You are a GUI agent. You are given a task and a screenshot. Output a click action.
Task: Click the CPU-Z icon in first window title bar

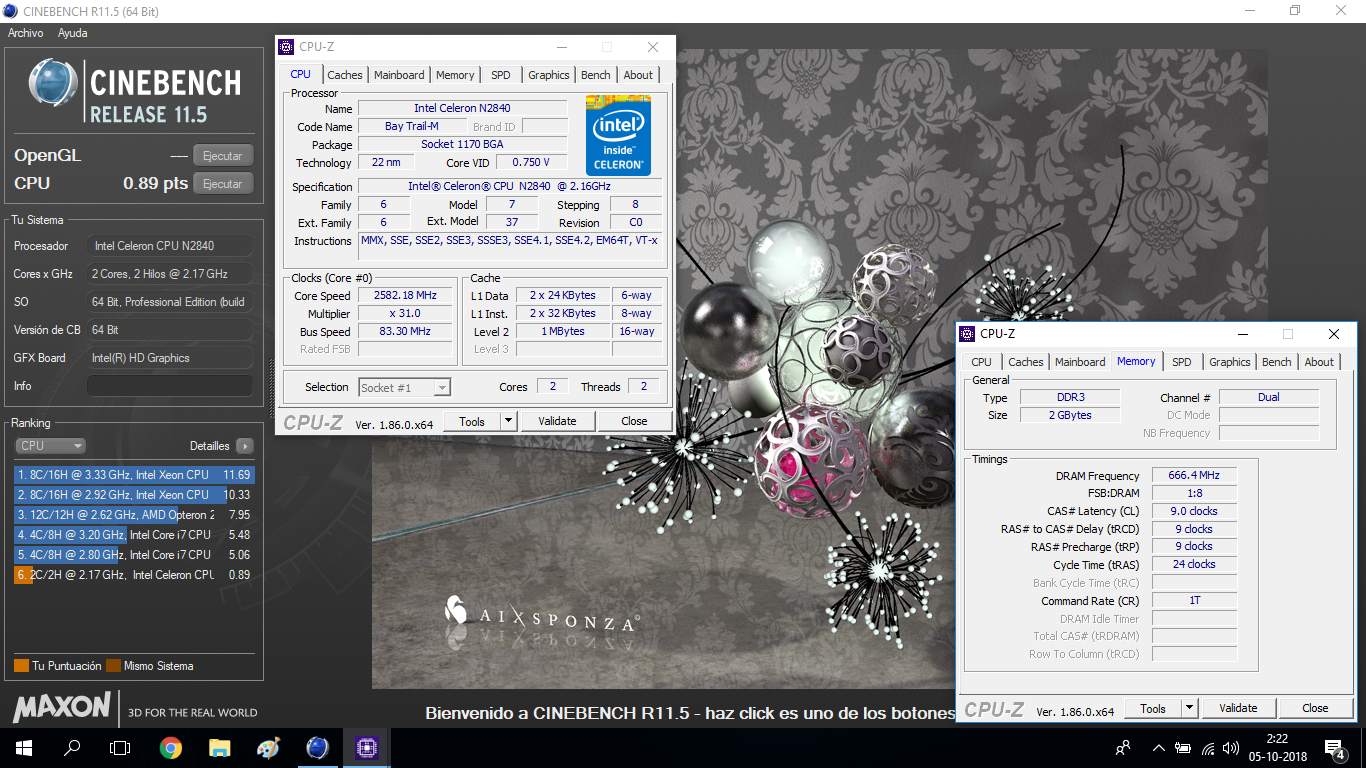coord(286,47)
